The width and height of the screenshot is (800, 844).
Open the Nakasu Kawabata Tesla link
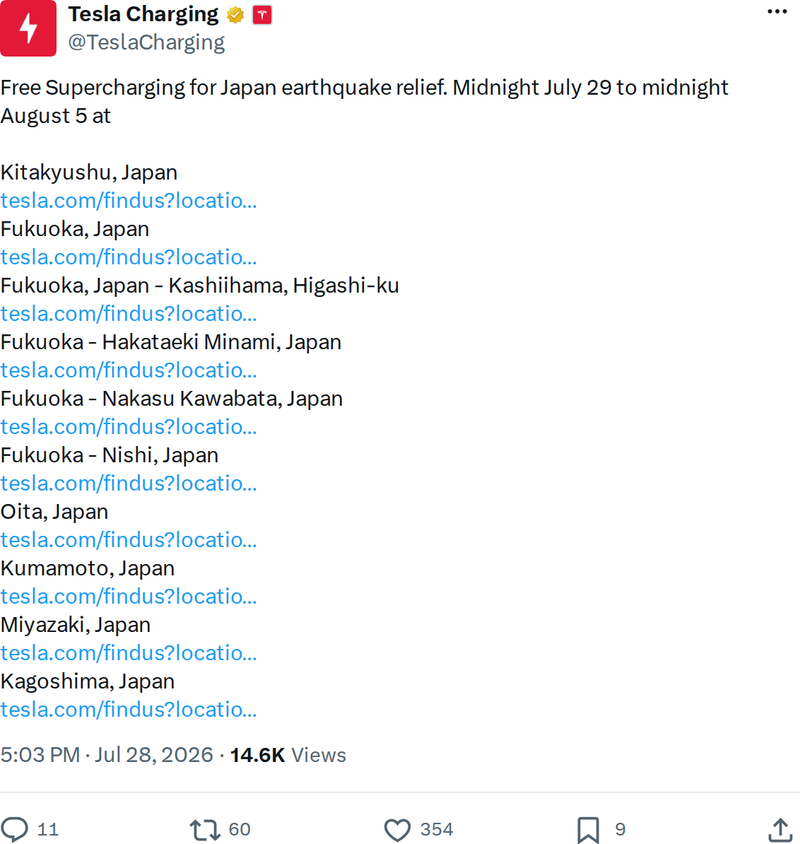point(129,427)
